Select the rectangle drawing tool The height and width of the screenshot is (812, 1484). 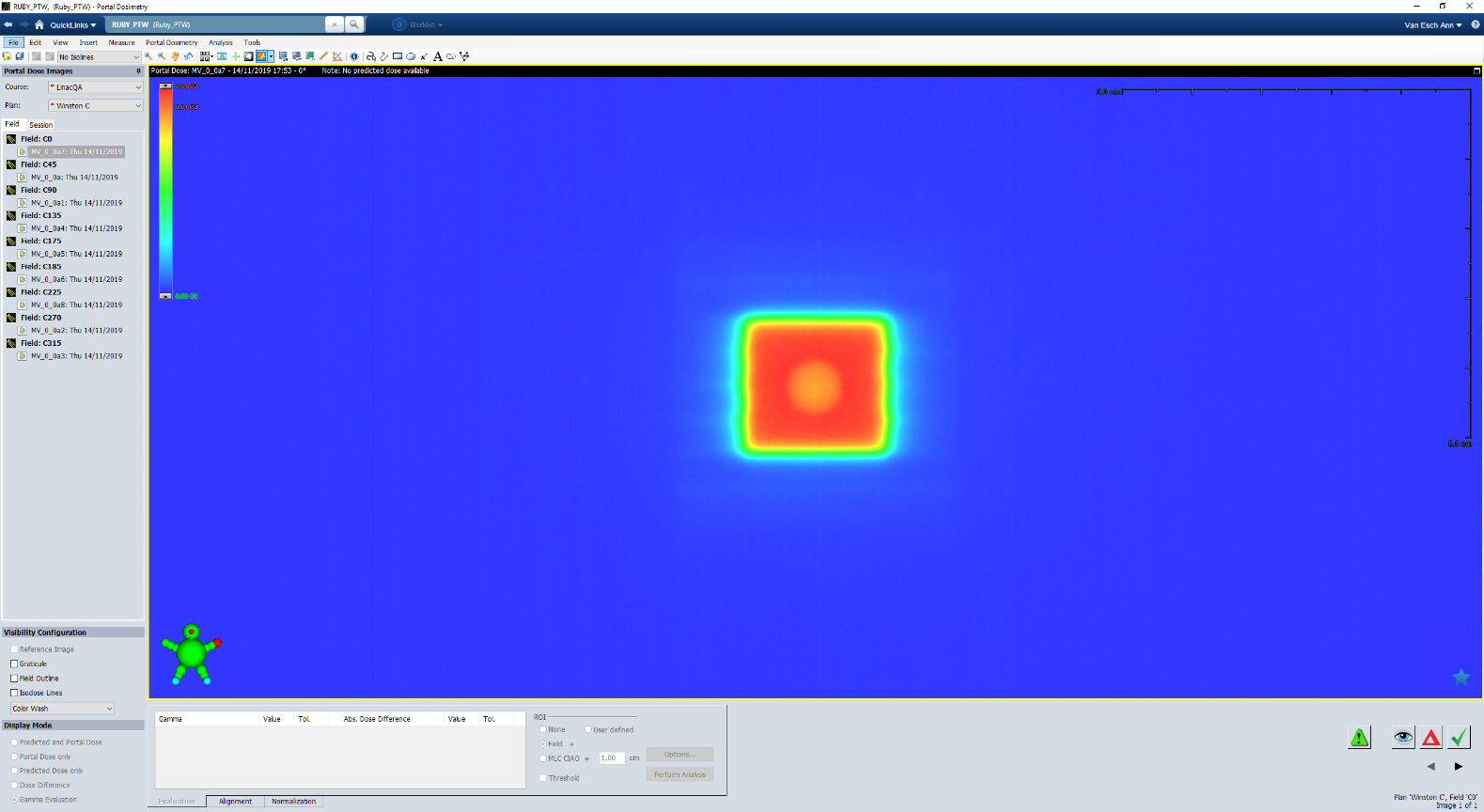tap(398, 56)
